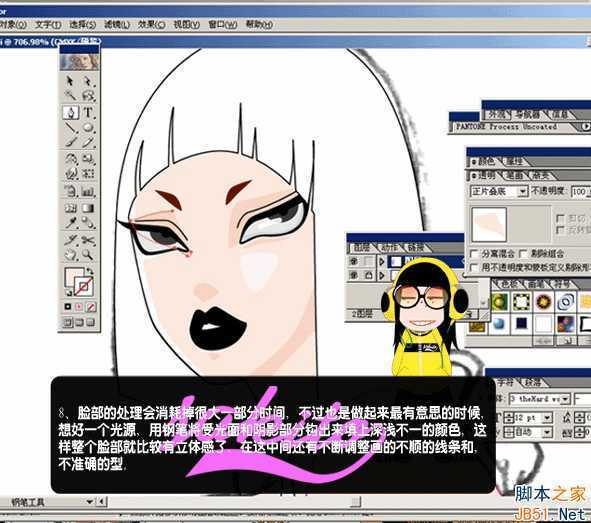Select the Type (T) tool

click(88, 112)
